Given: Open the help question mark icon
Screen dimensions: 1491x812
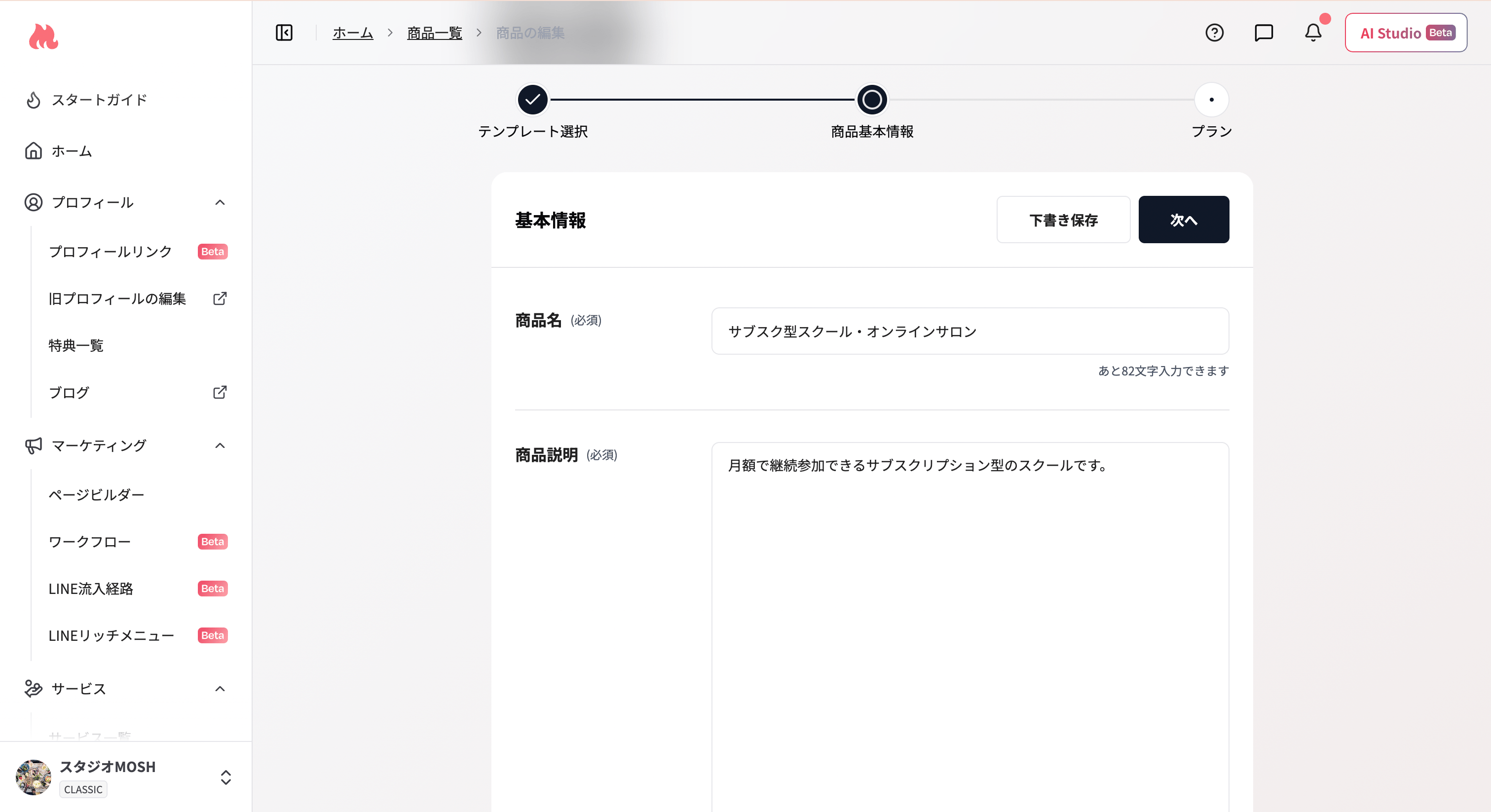Looking at the screenshot, I should (1214, 33).
